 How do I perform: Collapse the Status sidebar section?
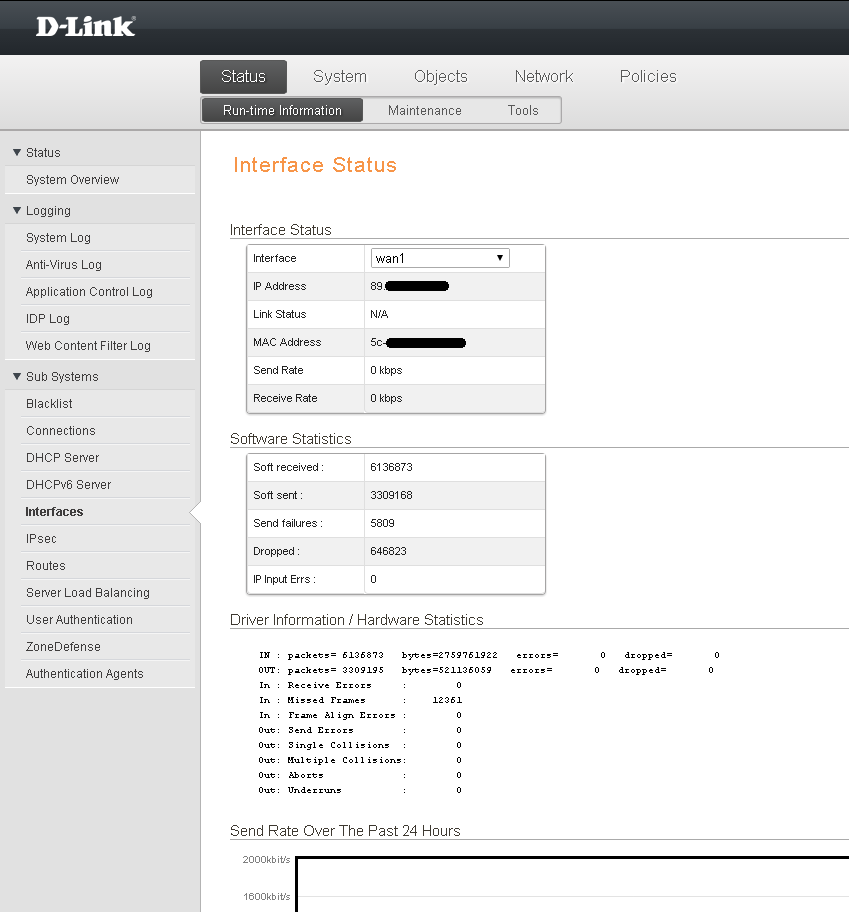pyautogui.click(x=37, y=153)
